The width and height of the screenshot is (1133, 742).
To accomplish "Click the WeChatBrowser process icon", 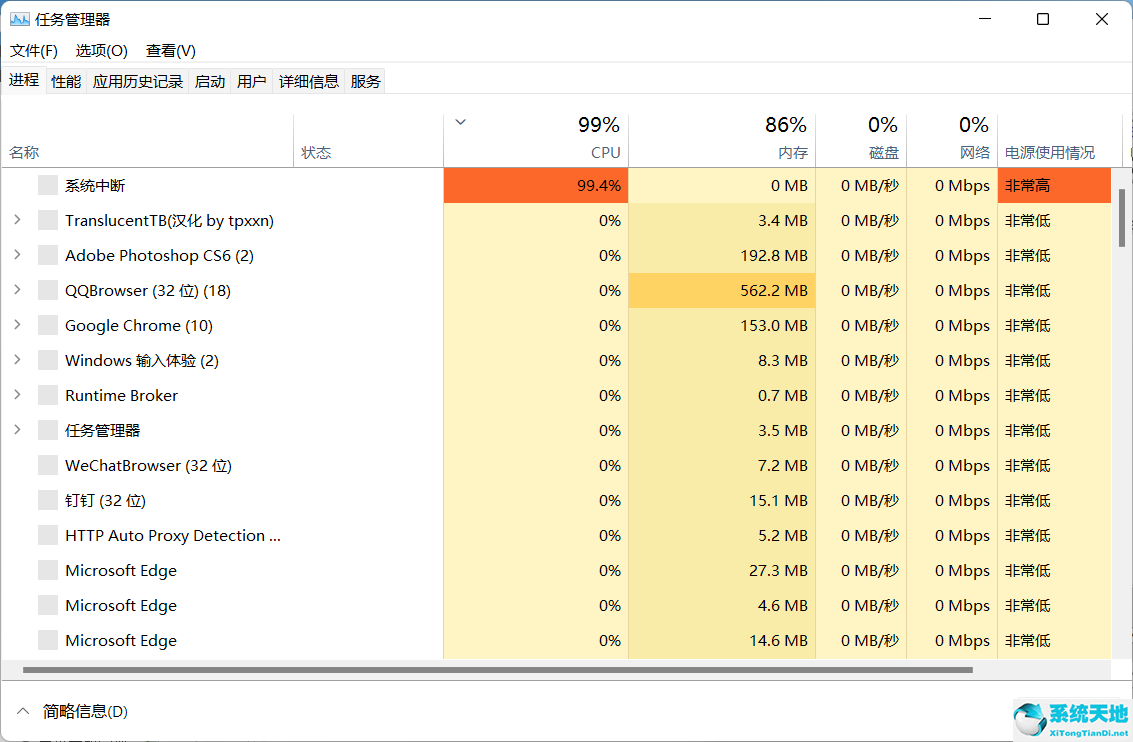I will click(47, 465).
